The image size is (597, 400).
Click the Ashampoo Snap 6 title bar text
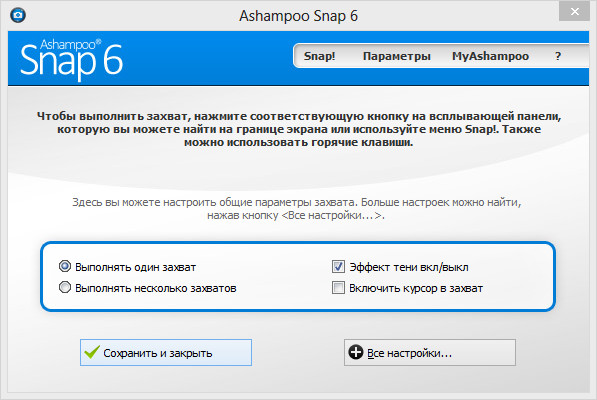[298, 16]
